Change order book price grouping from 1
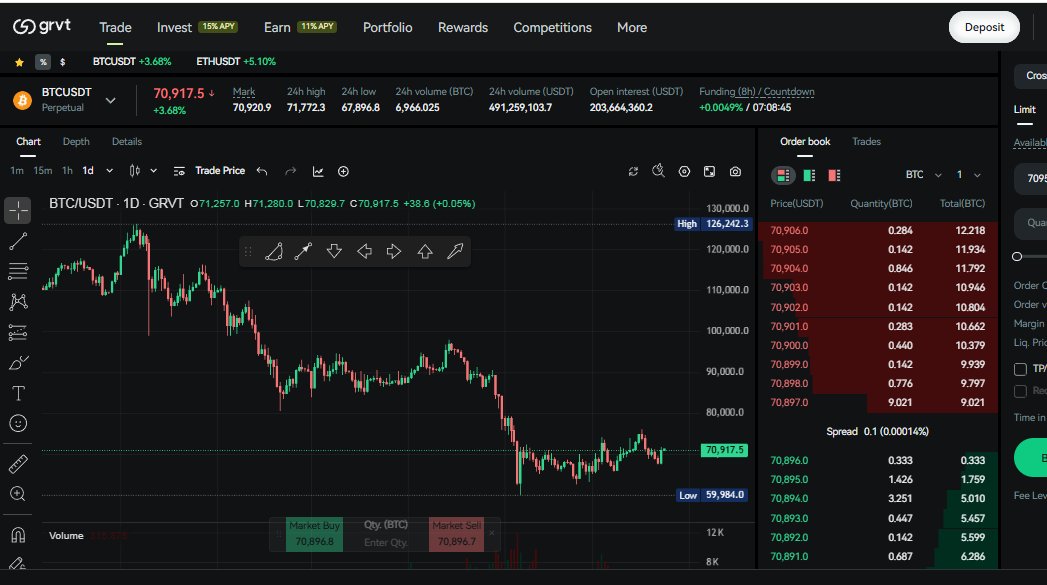 968,175
